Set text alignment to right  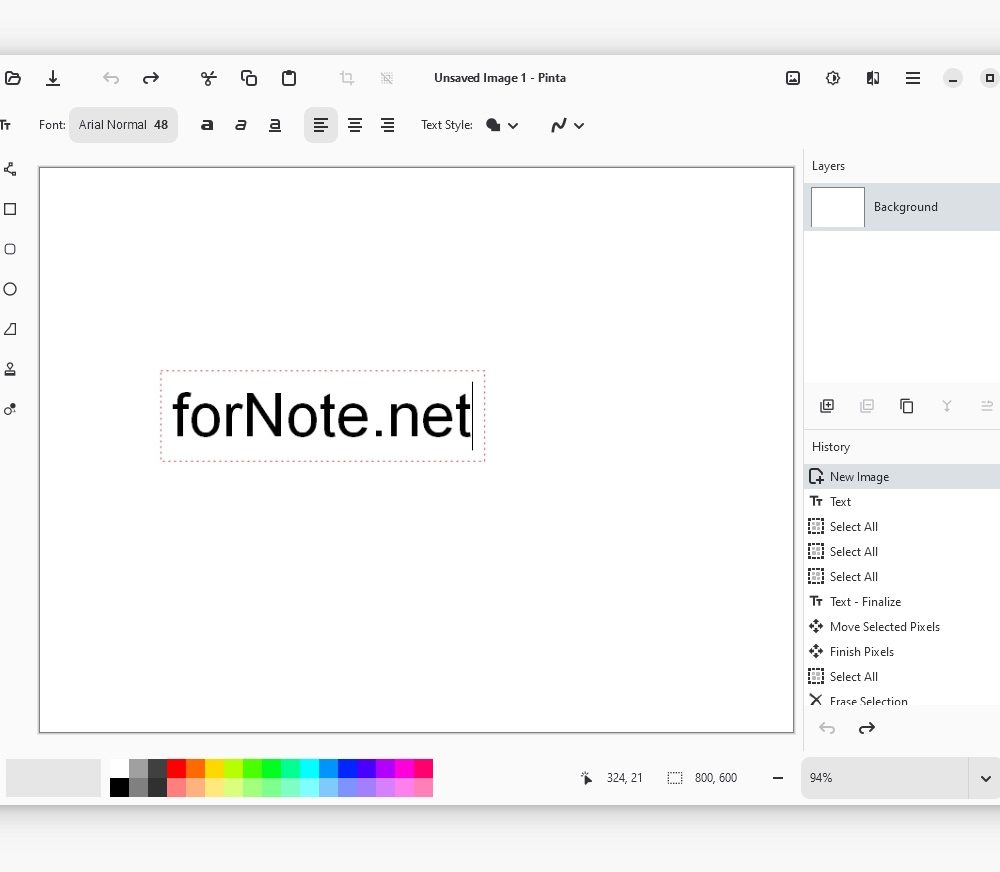click(x=387, y=125)
